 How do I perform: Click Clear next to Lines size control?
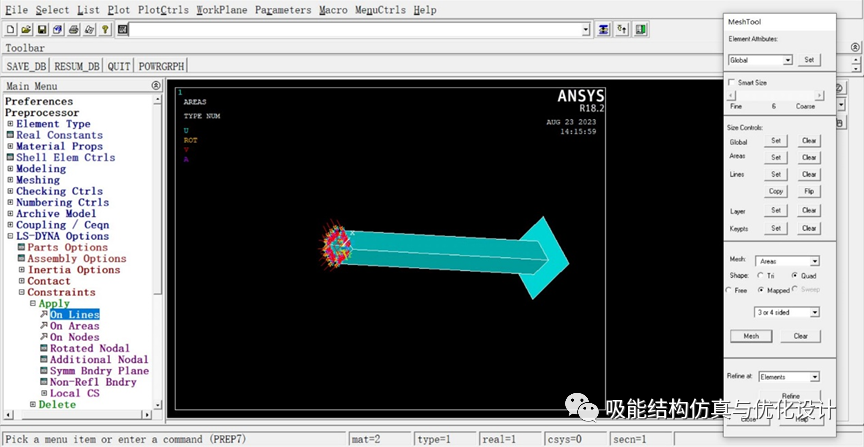click(x=809, y=174)
